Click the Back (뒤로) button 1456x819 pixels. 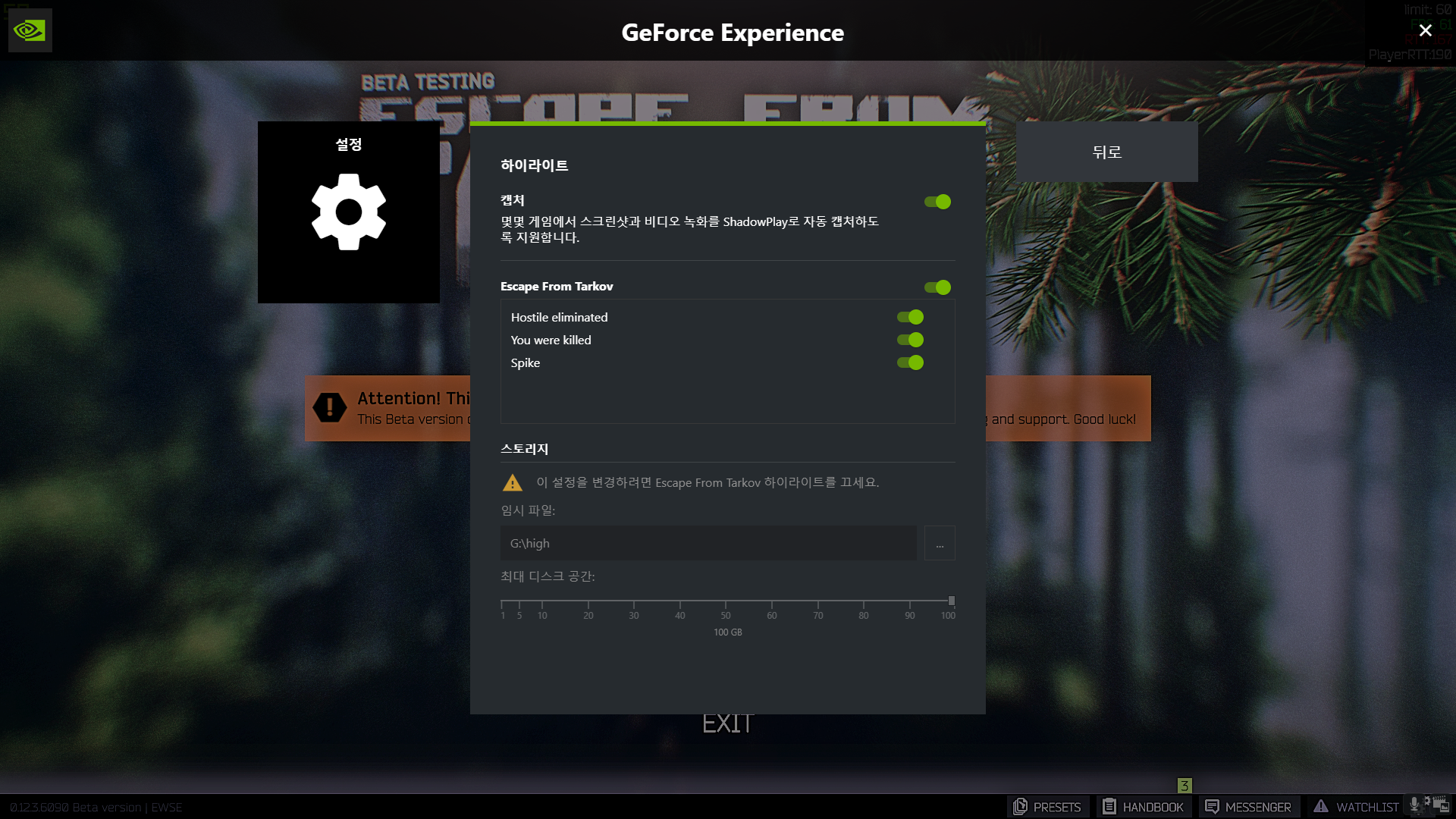pos(1106,152)
